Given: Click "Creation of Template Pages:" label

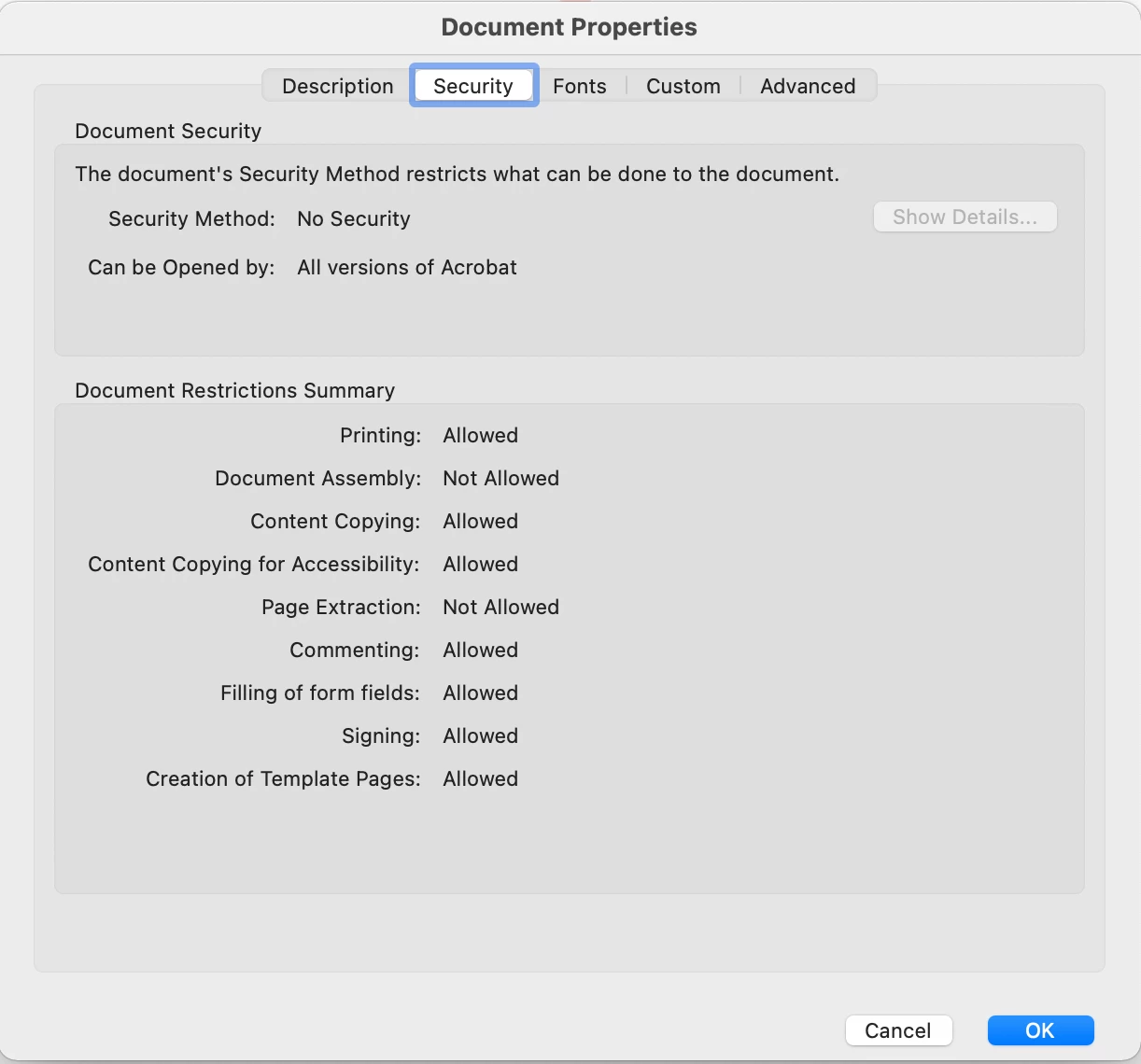Looking at the screenshot, I should [283, 778].
